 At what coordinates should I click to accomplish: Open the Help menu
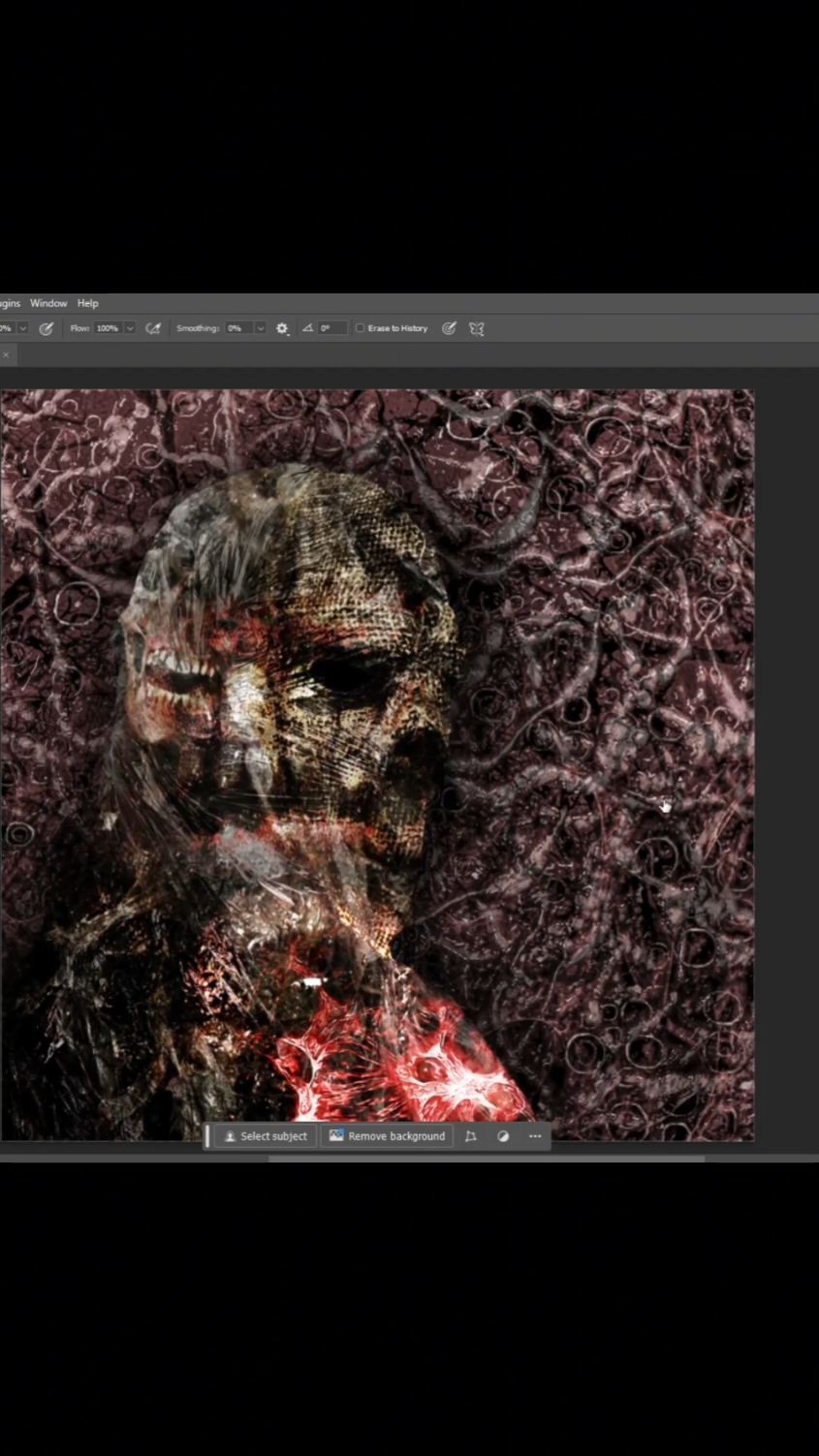click(x=87, y=303)
